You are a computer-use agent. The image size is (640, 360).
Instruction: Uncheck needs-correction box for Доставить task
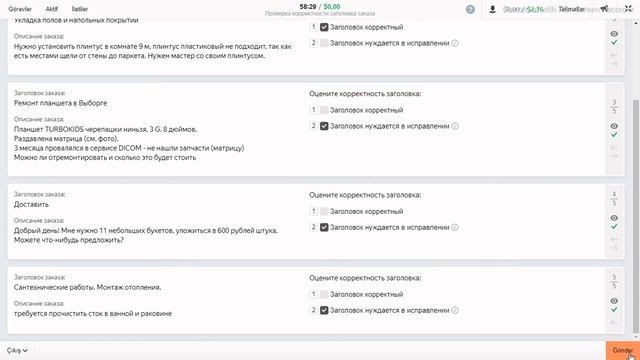click(x=324, y=227)
